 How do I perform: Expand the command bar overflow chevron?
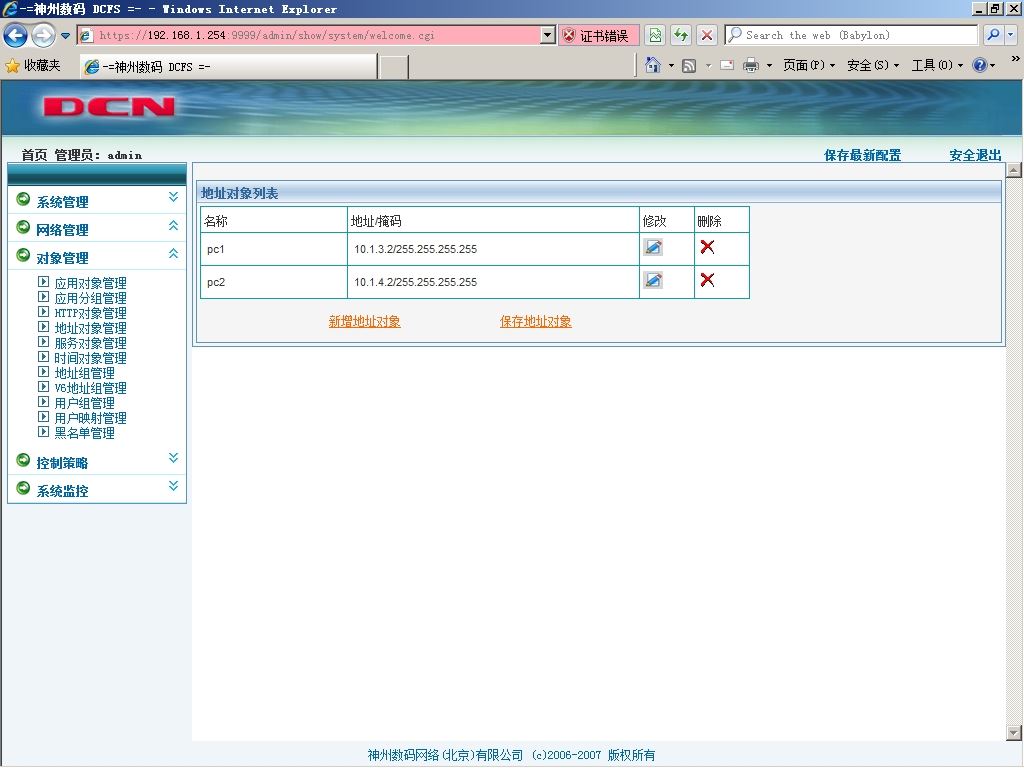(1015, 59)
